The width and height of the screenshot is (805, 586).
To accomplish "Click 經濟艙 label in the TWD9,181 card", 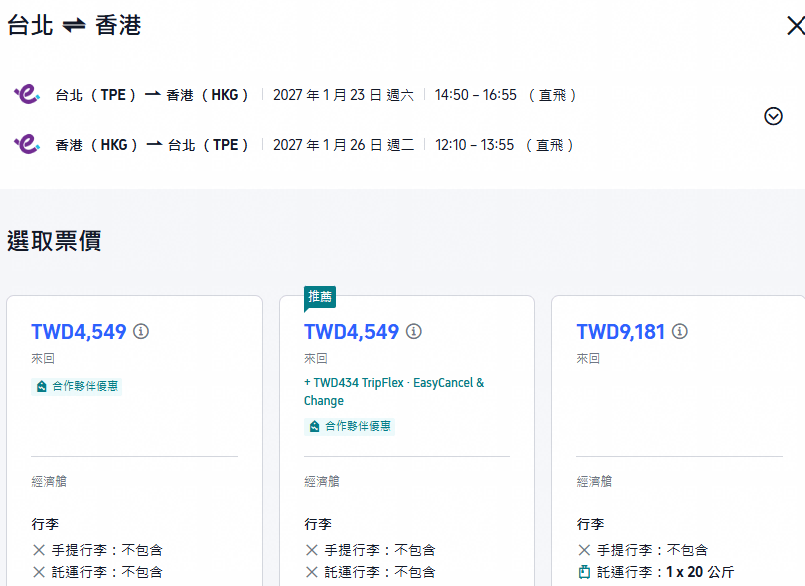I will [x=594, y=481].
